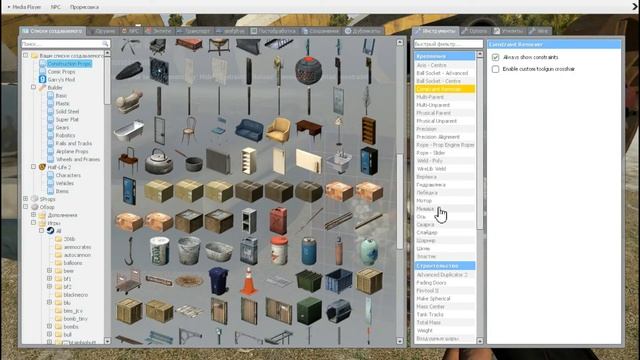Spawn the tan armchair prop

tap(279, 131)
